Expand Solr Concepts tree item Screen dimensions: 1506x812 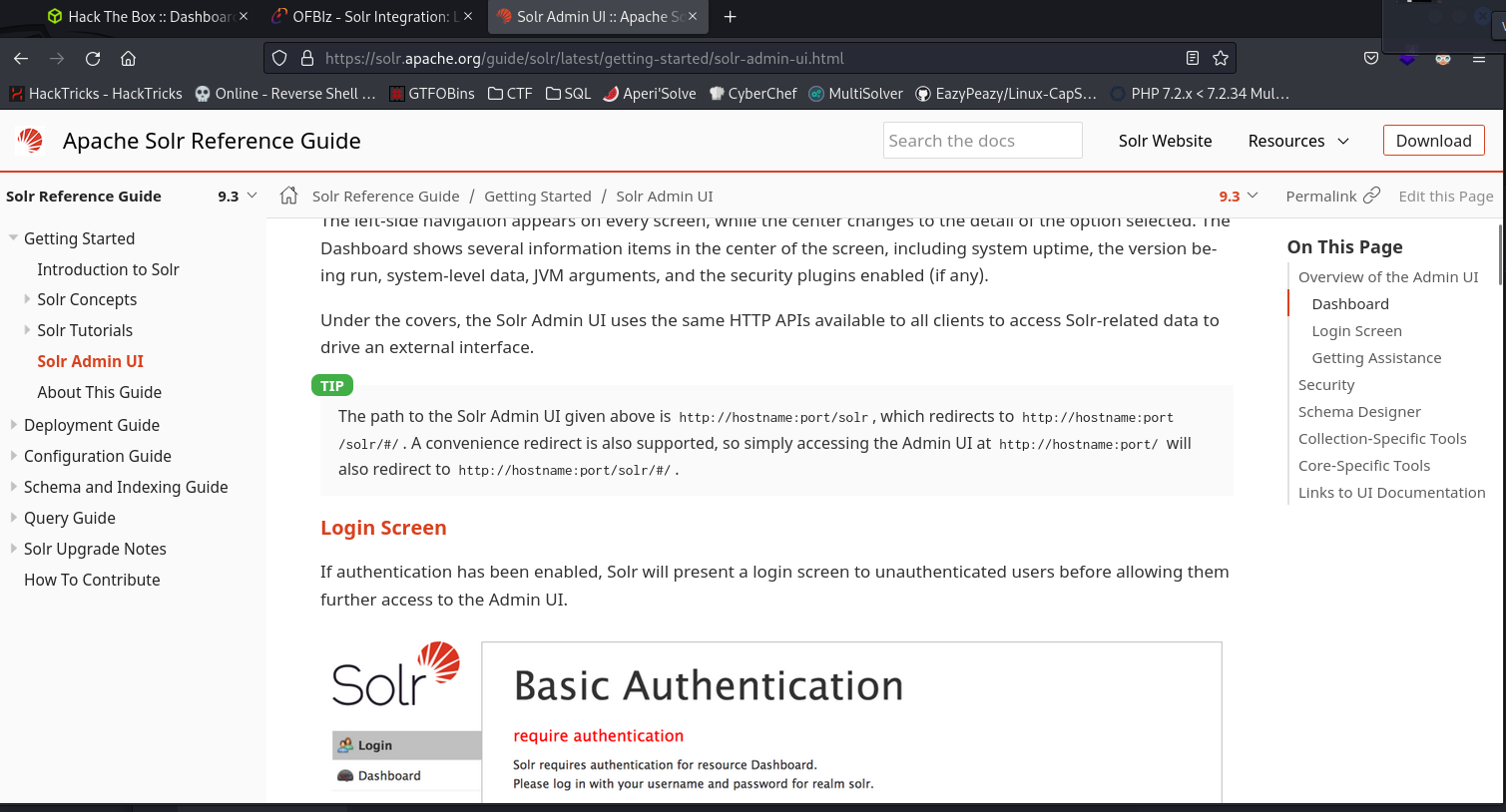27,299
